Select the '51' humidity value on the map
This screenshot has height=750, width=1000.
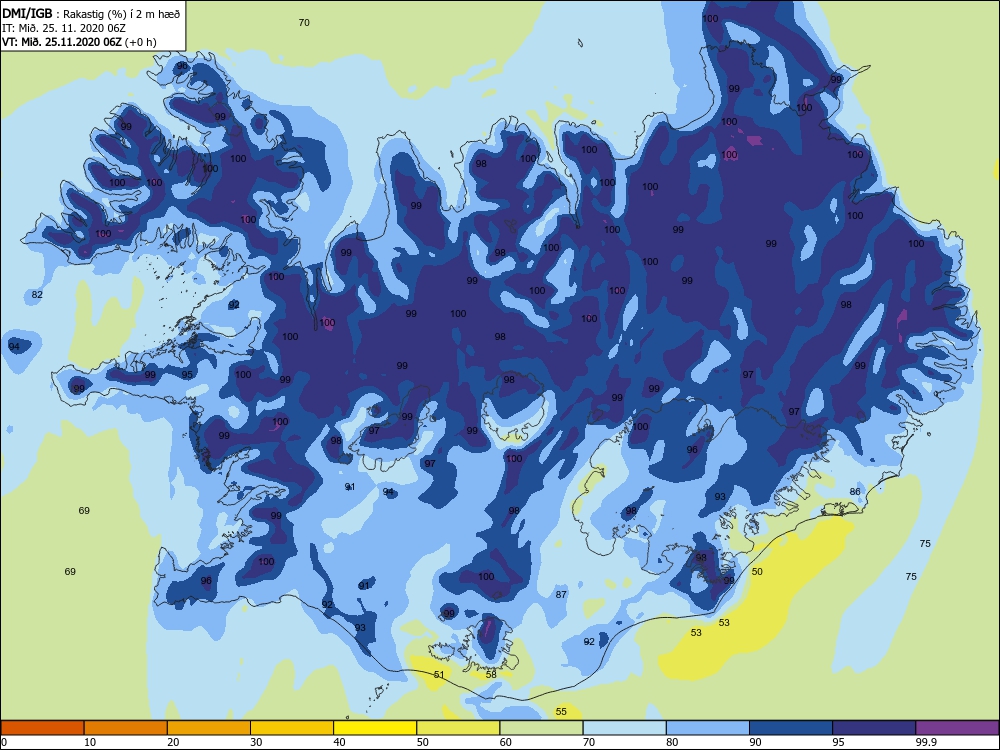coord(439,675)
